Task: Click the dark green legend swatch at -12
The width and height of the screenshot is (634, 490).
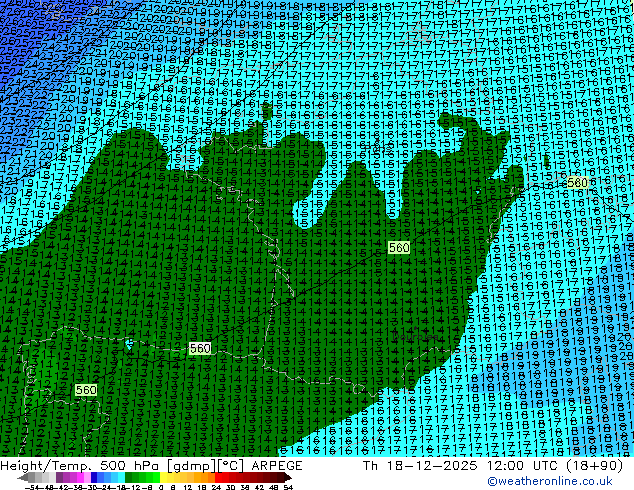Action: tap(129, 477)
